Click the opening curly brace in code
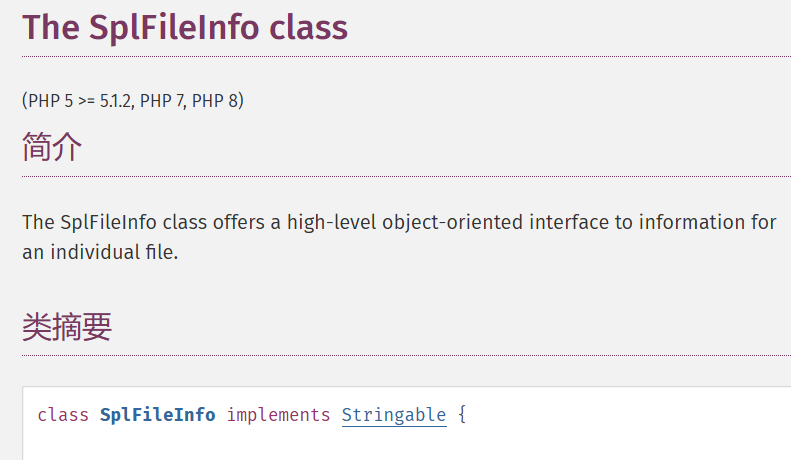791x460 pixels. (x=462, y=415)
